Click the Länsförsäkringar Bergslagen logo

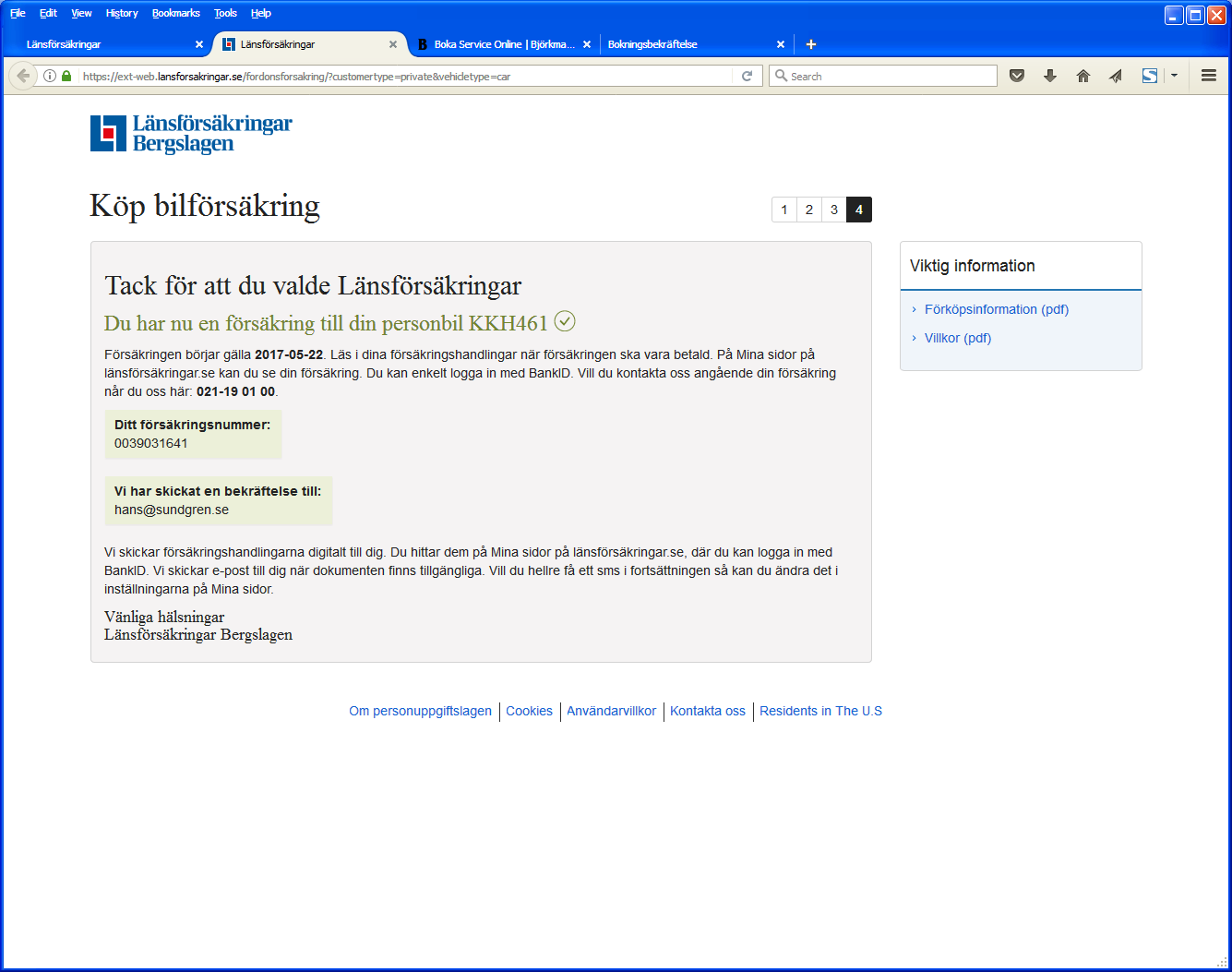click(x=191, y=134)
